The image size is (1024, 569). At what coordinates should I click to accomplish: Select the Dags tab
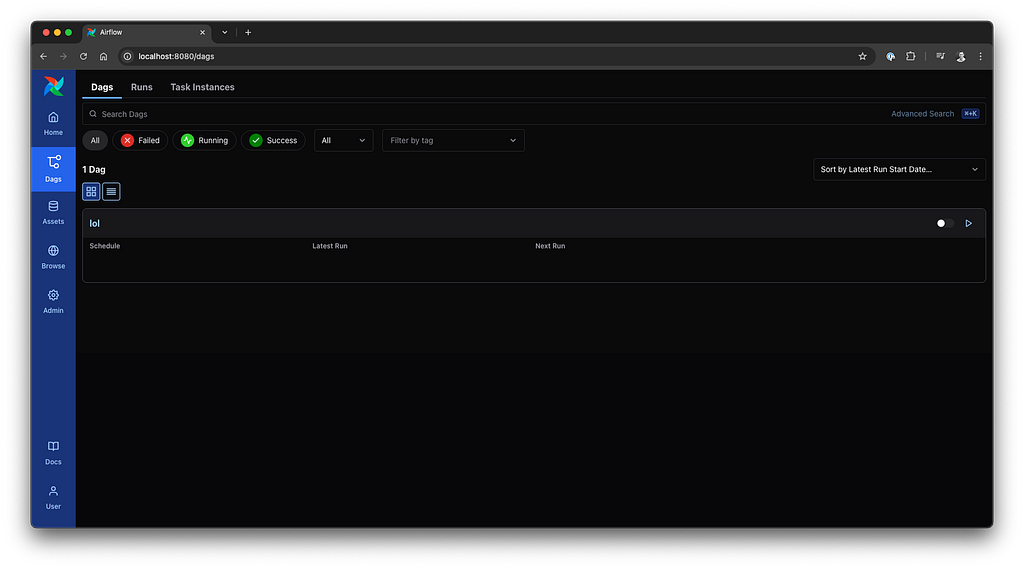pyautogui.click(x=102, y=87)
